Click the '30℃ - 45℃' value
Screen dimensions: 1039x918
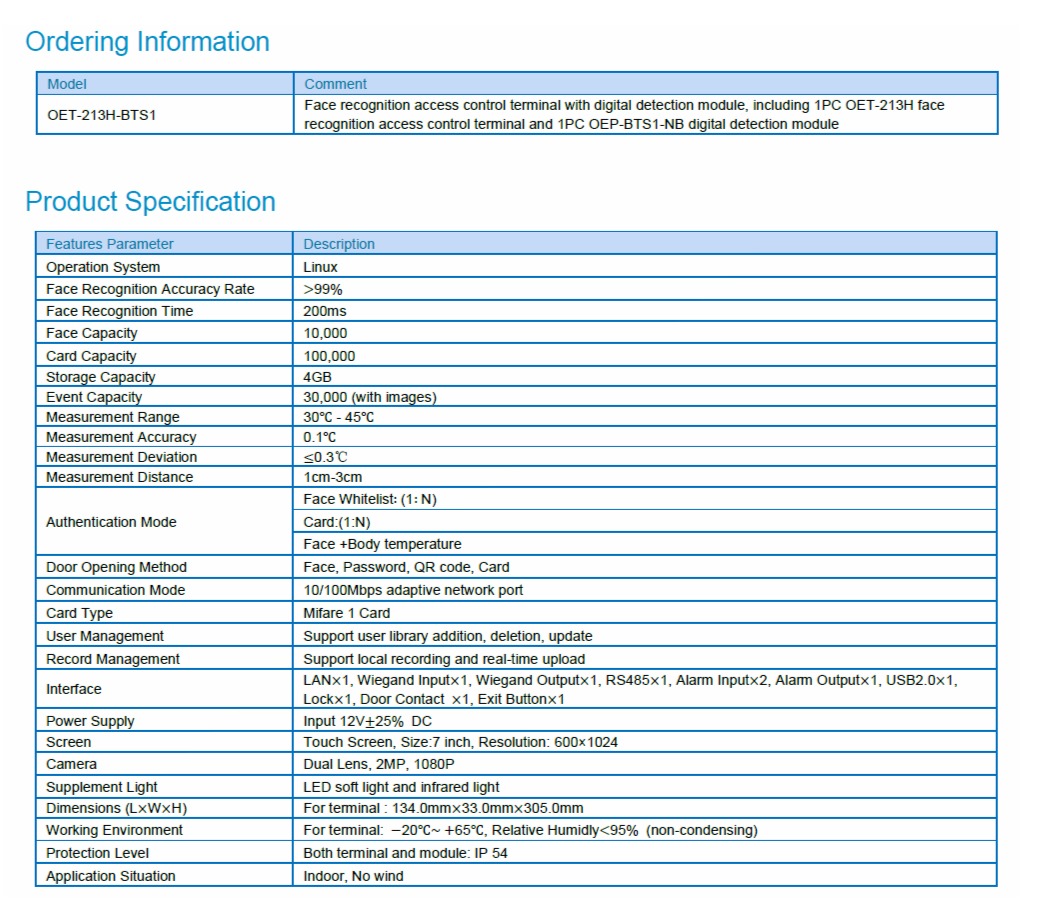[x=339, y=417]
